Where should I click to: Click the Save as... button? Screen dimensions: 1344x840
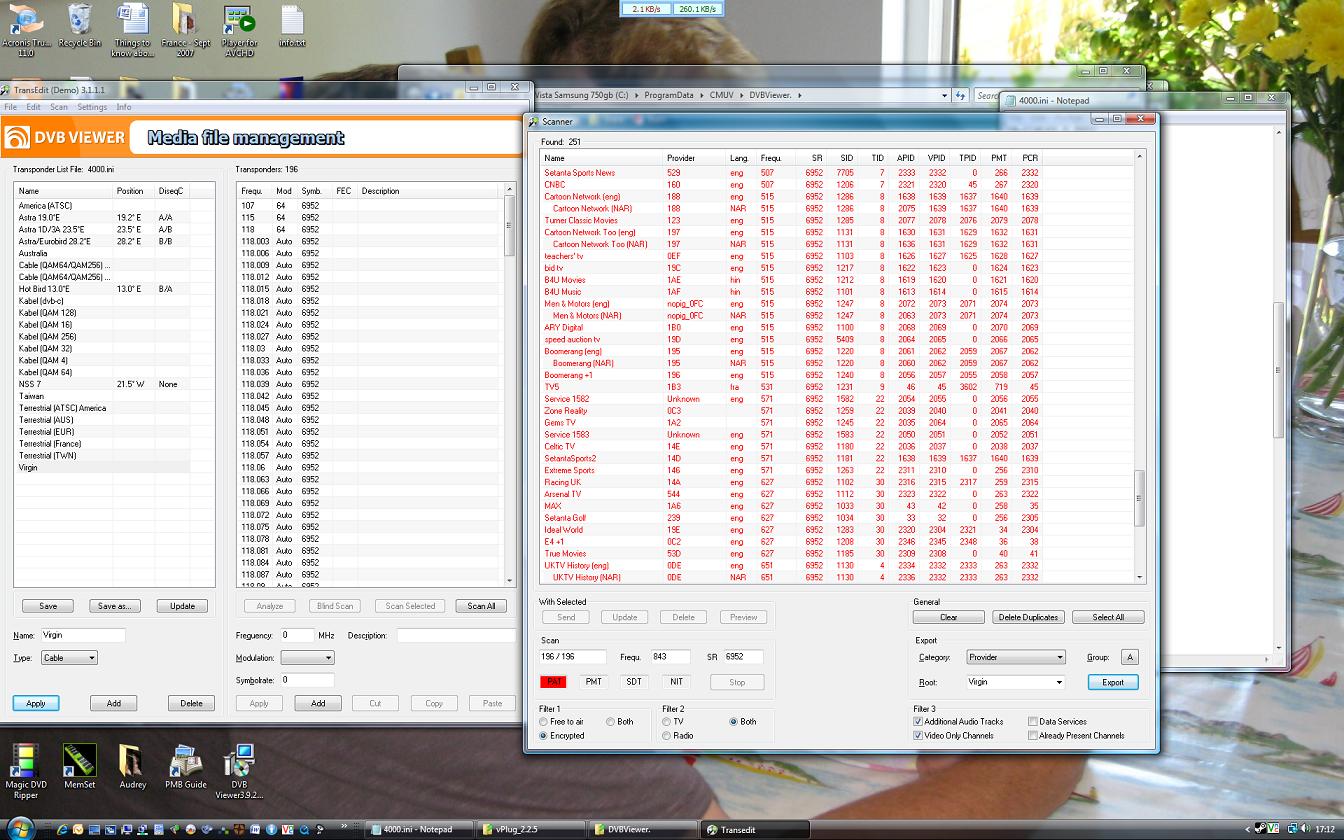(x=115, y=606)
